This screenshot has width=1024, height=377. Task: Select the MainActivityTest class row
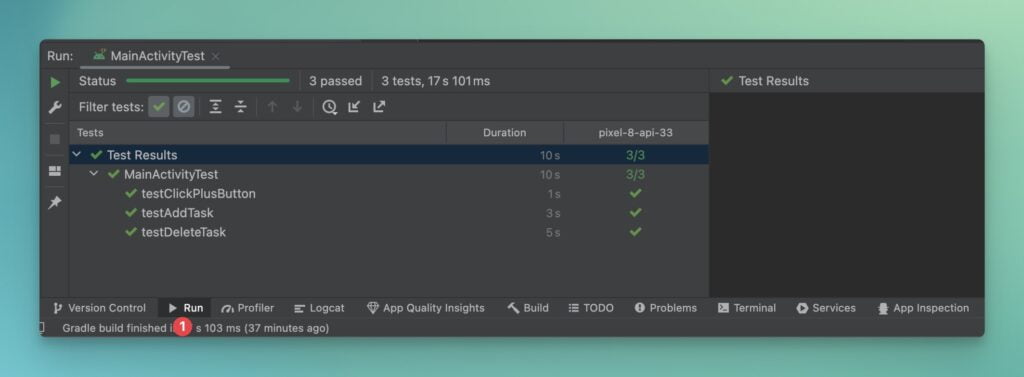(x=389, y=174)
